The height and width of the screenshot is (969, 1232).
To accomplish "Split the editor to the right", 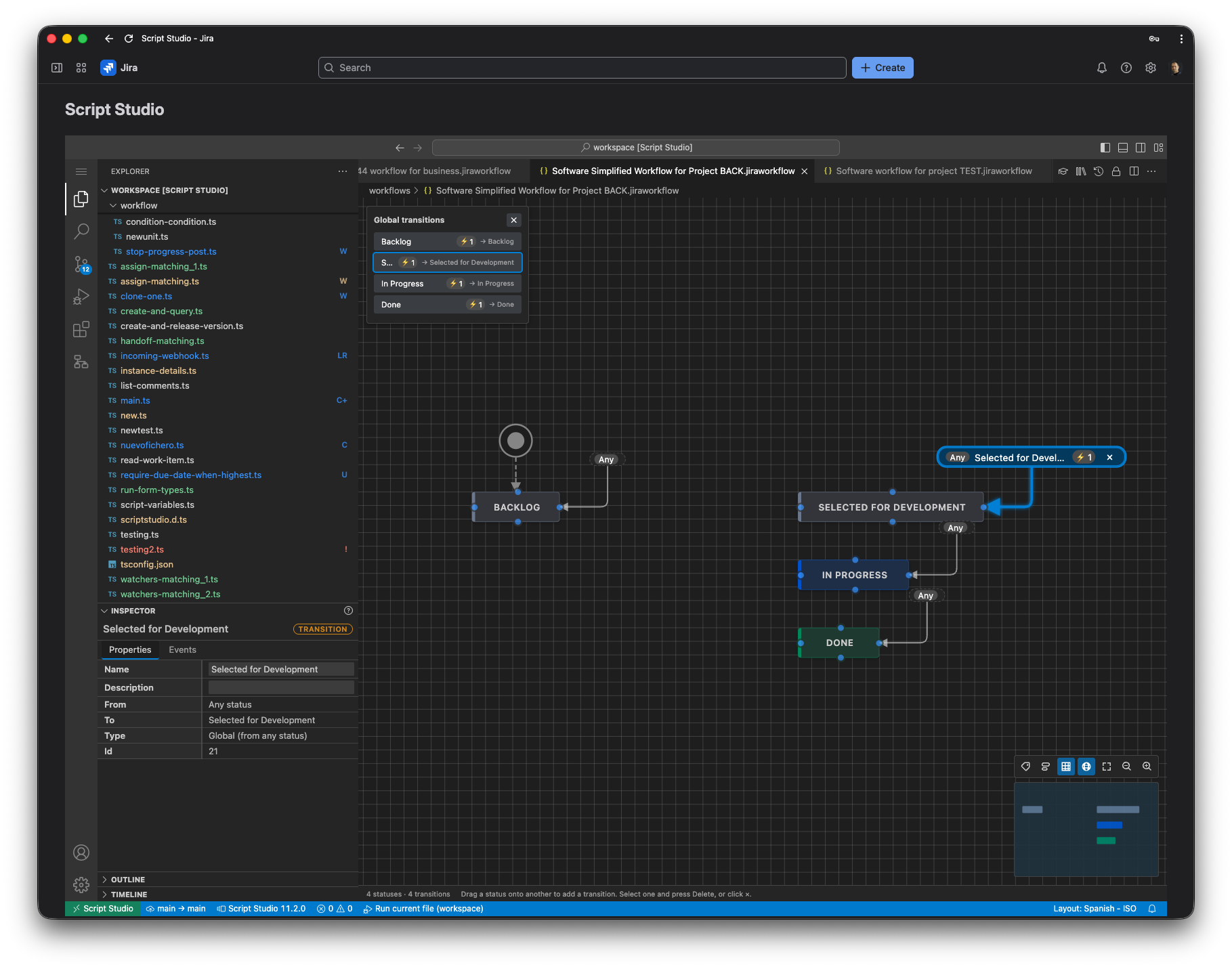I will tap(1134, 171).
